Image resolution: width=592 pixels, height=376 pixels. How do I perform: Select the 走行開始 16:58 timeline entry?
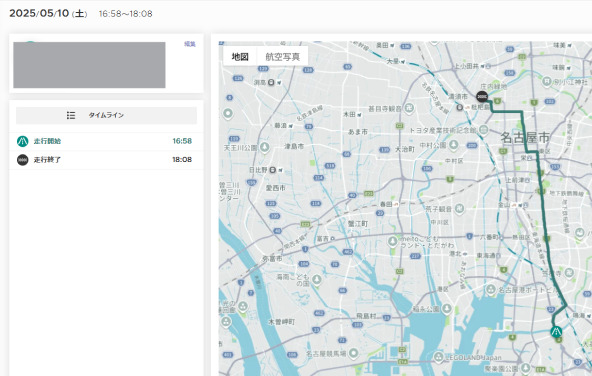click(106, 141)
